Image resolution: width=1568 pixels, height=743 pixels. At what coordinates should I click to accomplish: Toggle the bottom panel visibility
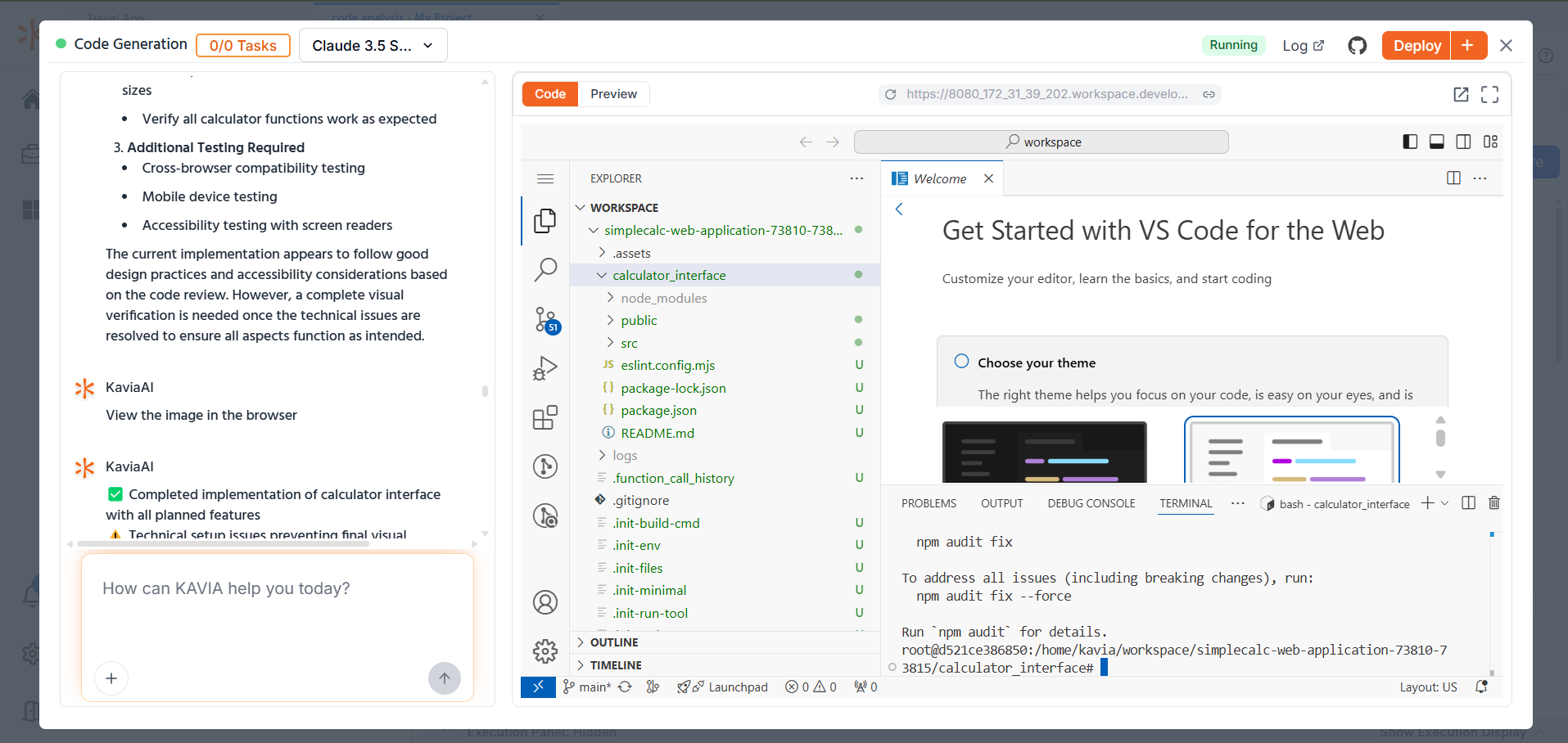[x=1437, y=142]
